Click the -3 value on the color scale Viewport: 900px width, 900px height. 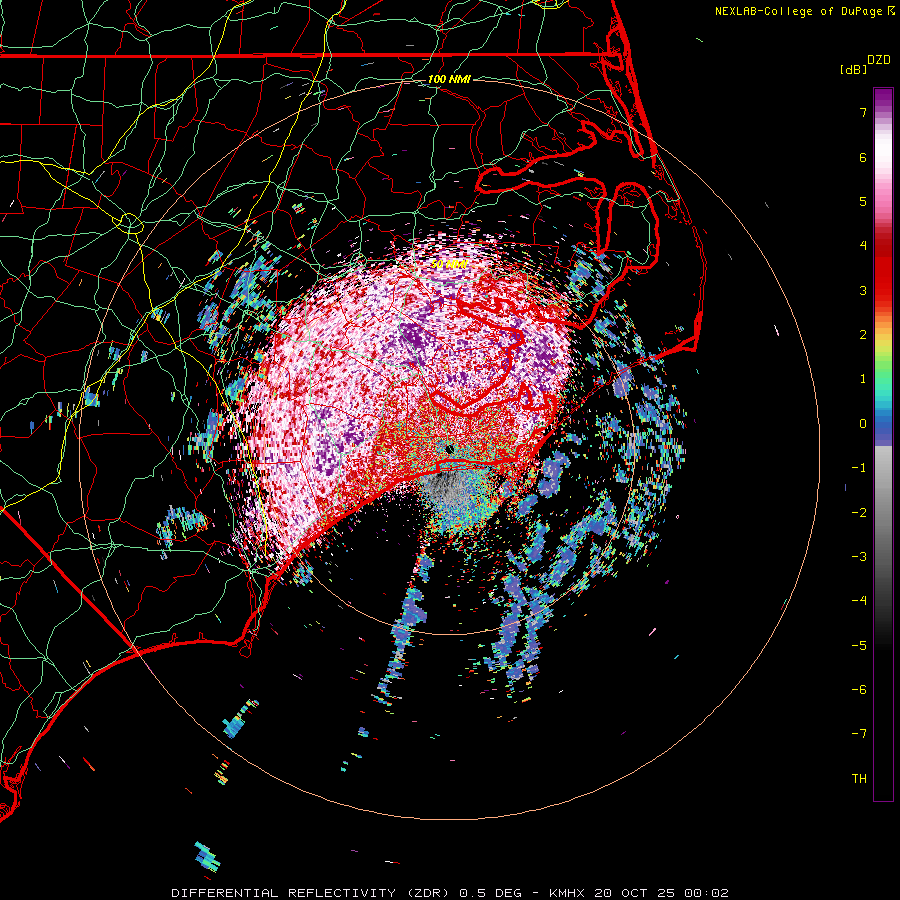[x=859, y=557]
